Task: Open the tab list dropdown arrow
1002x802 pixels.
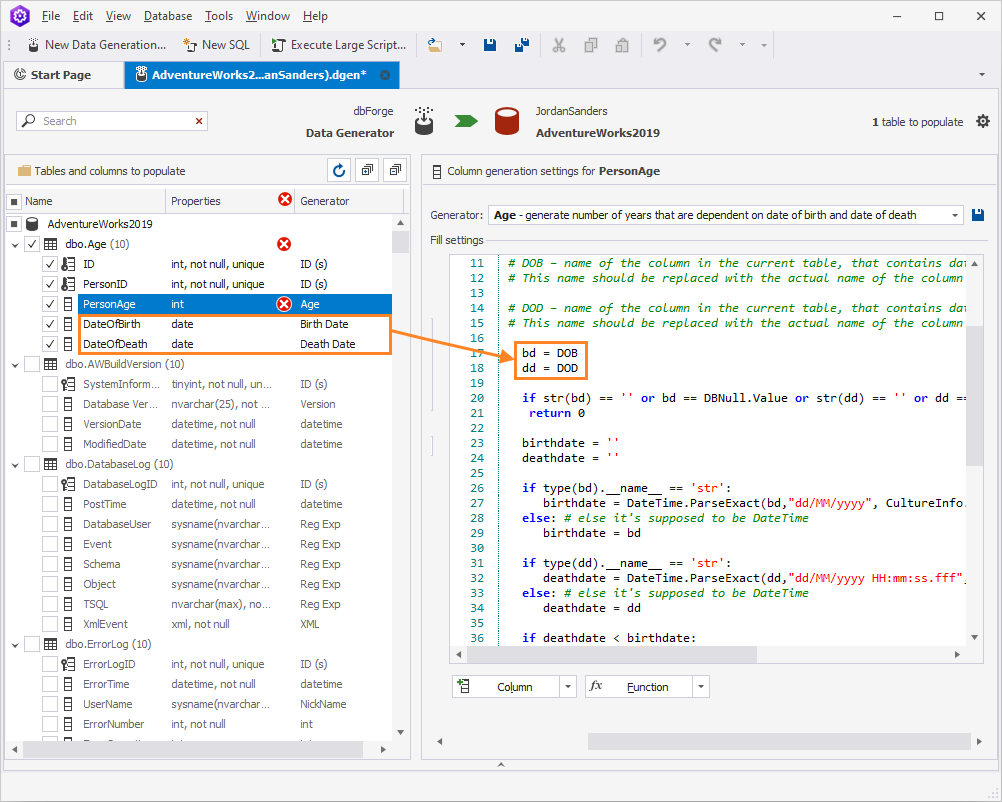Action: pos(982,75)
